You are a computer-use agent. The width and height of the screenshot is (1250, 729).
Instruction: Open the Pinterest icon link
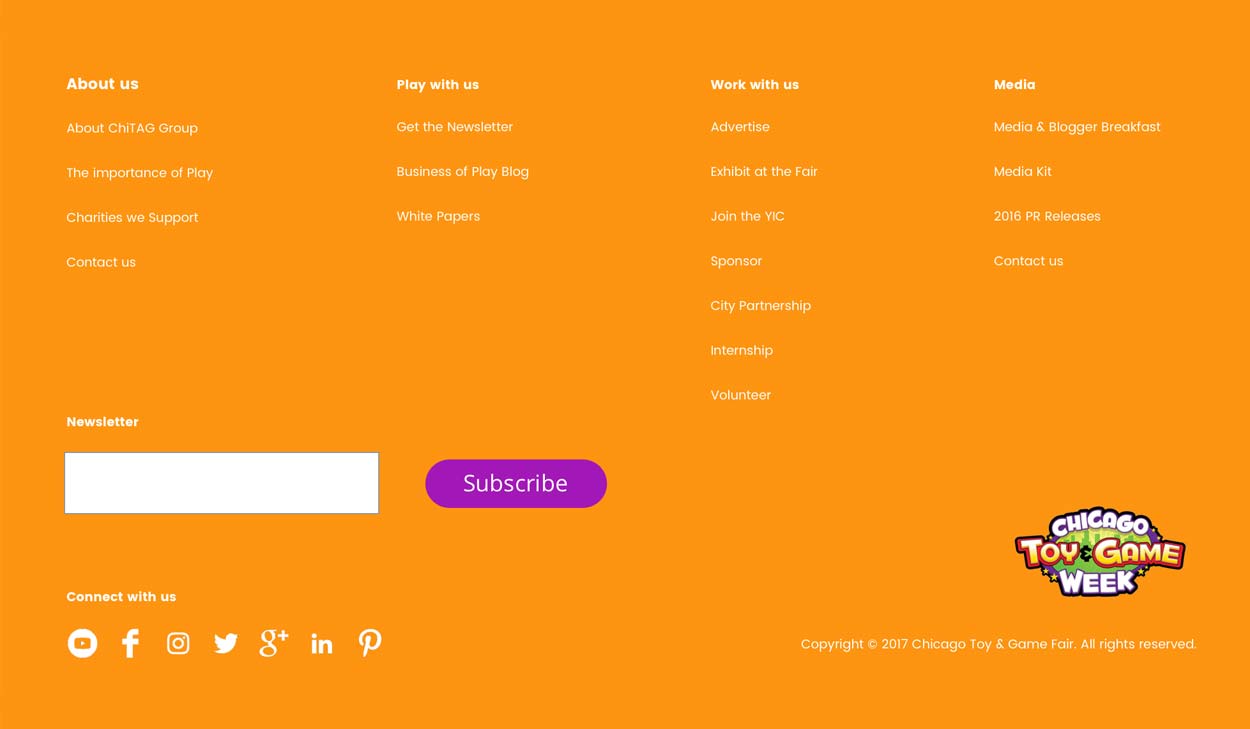[x=370, y=643]
